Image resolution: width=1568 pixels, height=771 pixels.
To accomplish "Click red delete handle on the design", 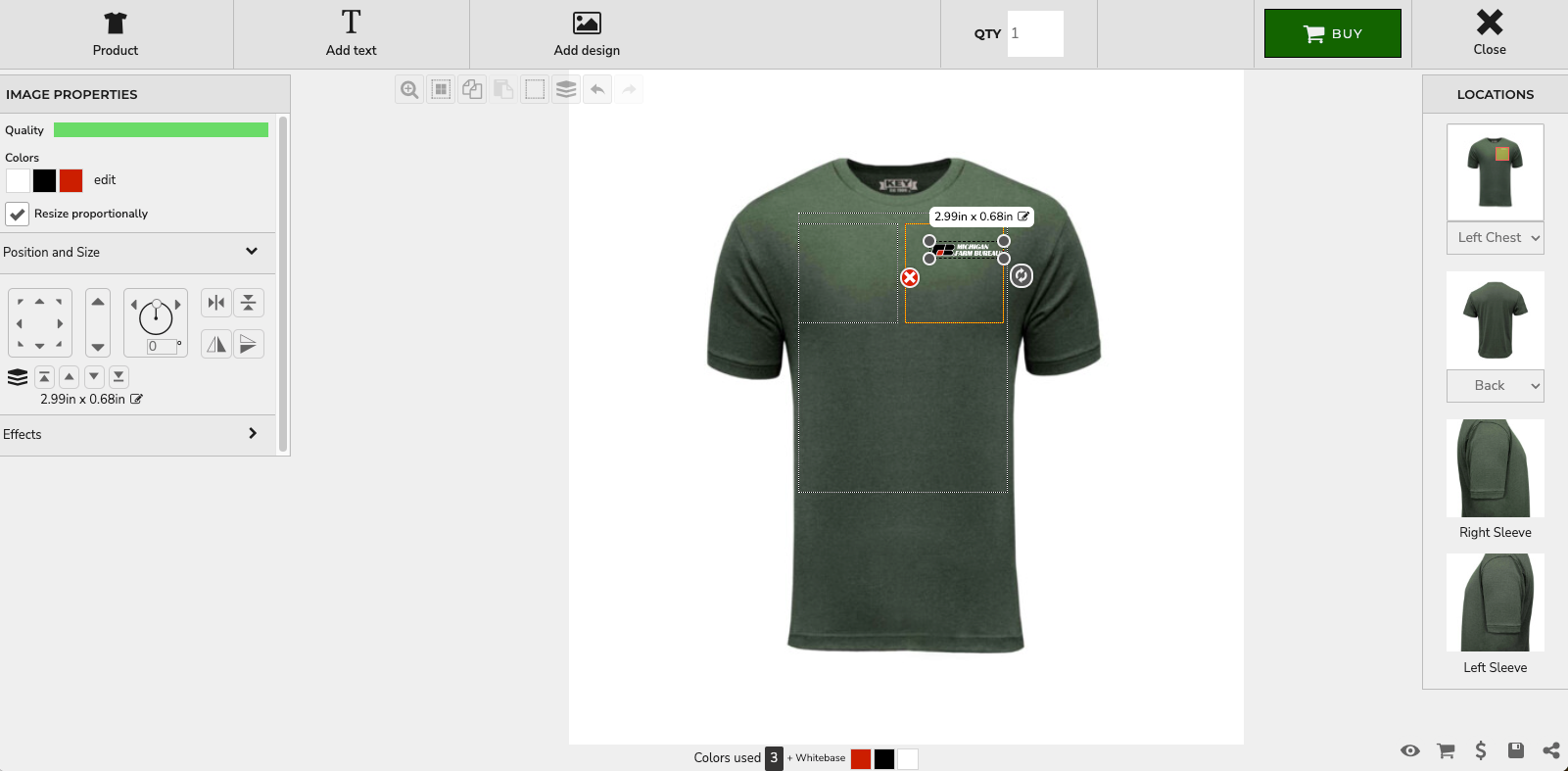I will [x=910, y=278].
